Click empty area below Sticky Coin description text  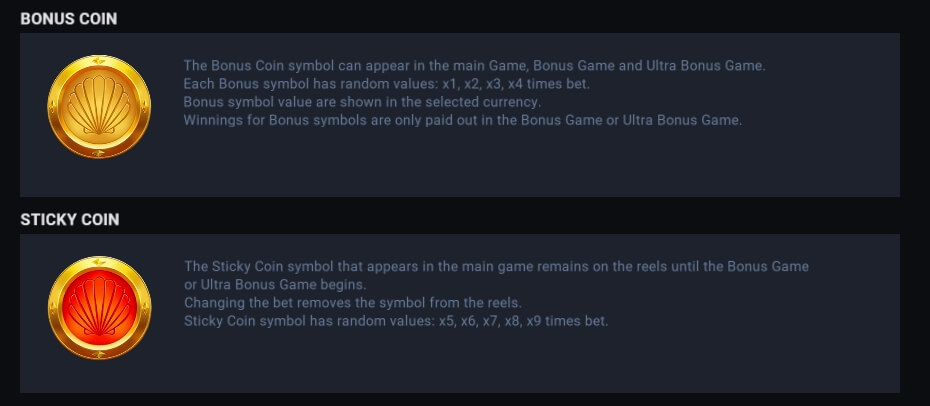(x=474, y=362)
